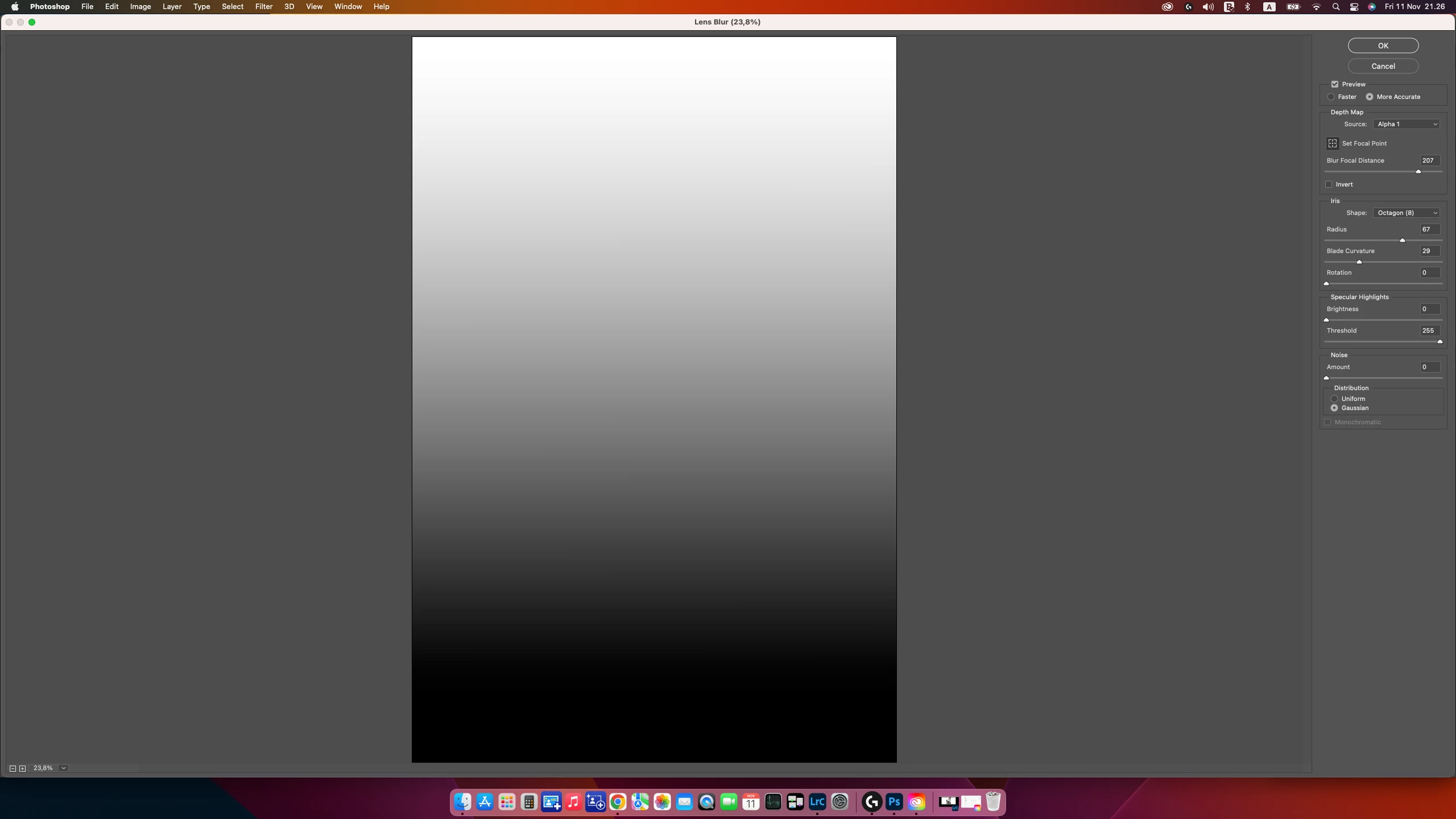The height and width of the screenshot is (819, 1456).
Task: Enable the Invert checkbox
Action: [x=1329, y=184]
